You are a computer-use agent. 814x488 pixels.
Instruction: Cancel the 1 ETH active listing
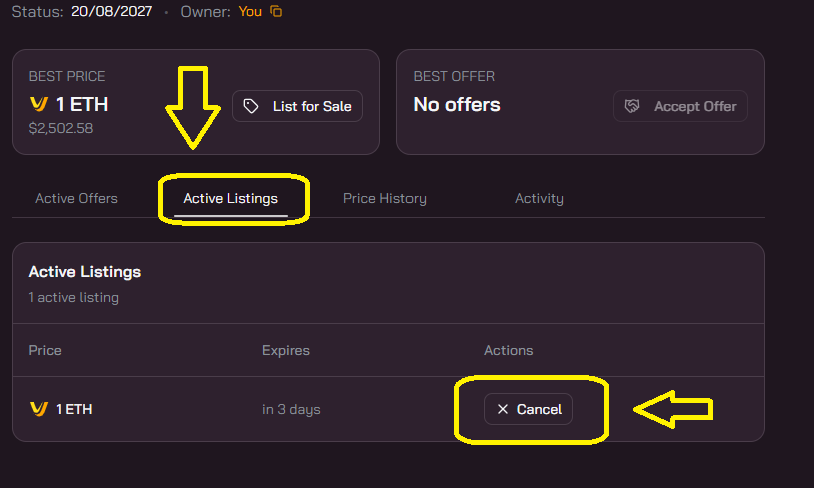pos(528,409)
